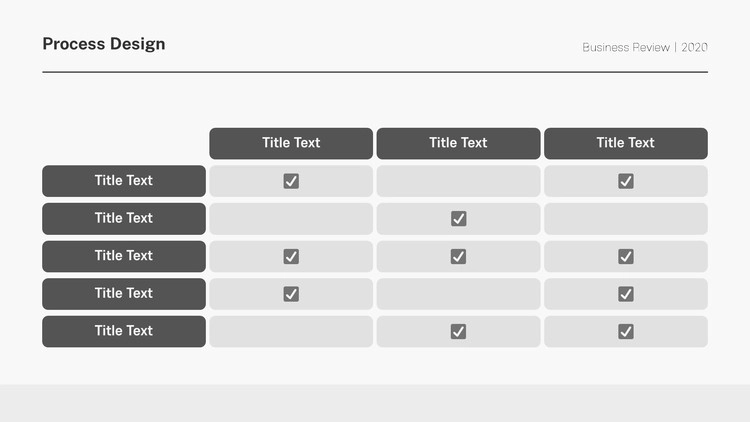Click the Process Design slide title
The image size is (750, 422).
104,44
